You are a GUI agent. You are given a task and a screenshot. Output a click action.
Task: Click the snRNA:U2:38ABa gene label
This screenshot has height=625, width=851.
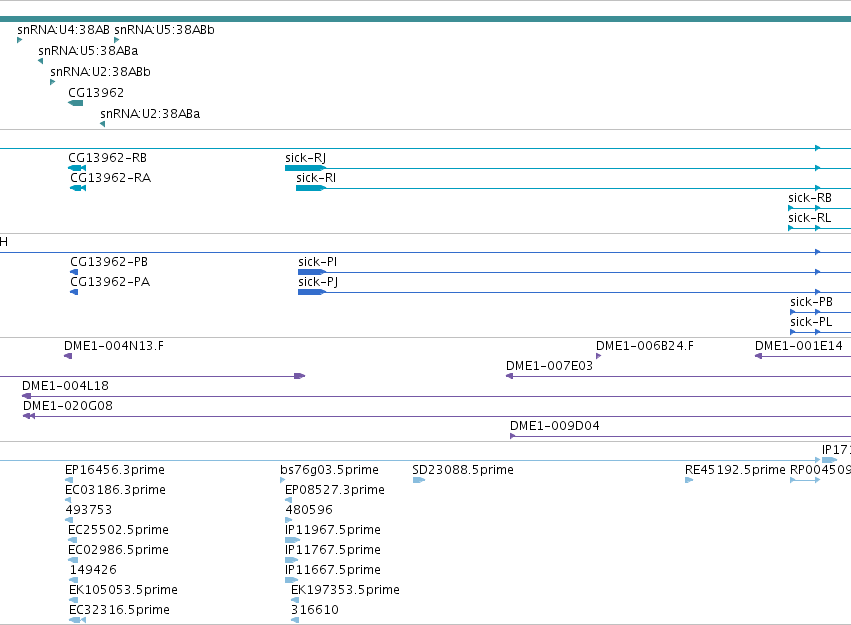tap(150, 114)
